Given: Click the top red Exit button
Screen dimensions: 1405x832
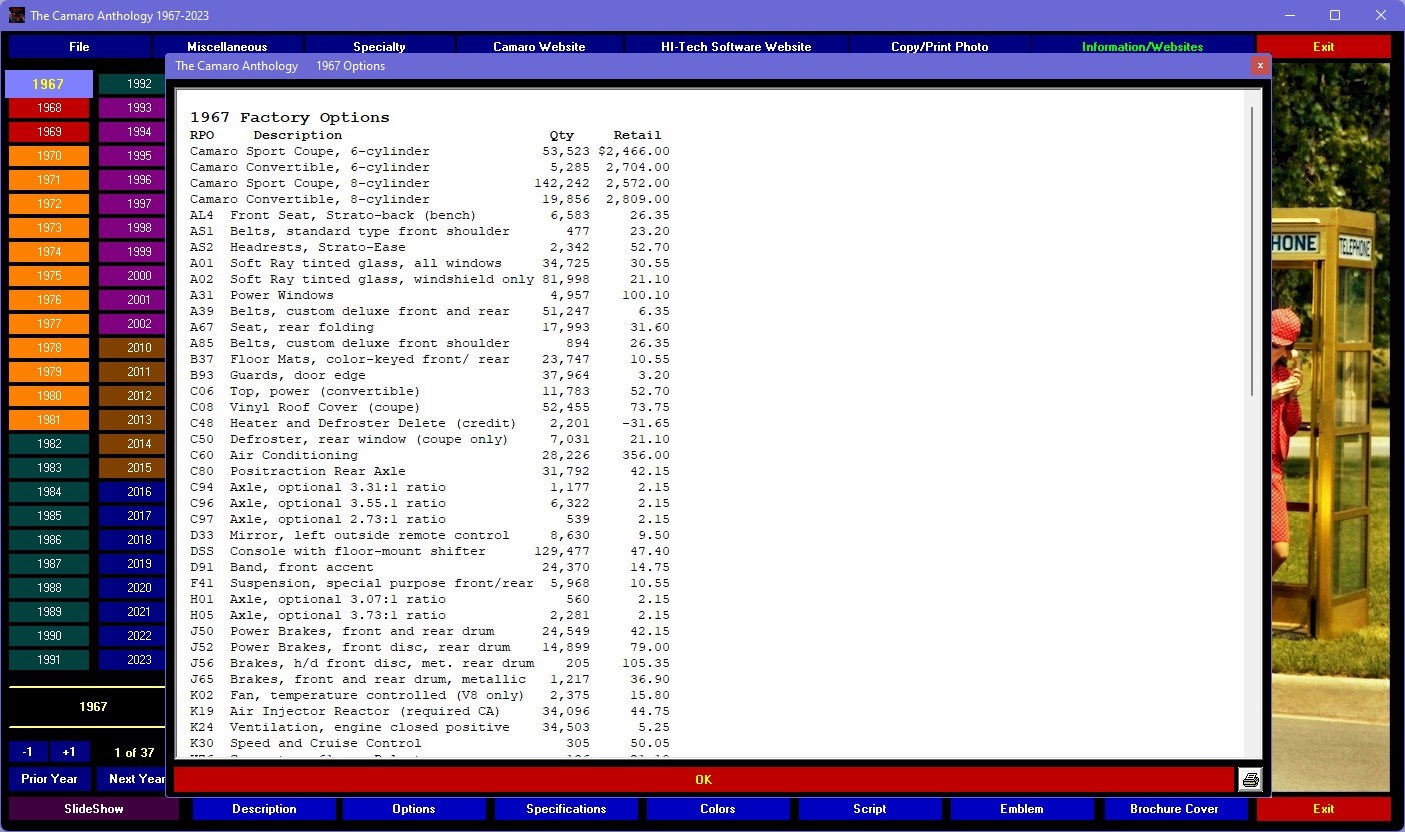Looking at the screenshot, I should click(1323, 47).
